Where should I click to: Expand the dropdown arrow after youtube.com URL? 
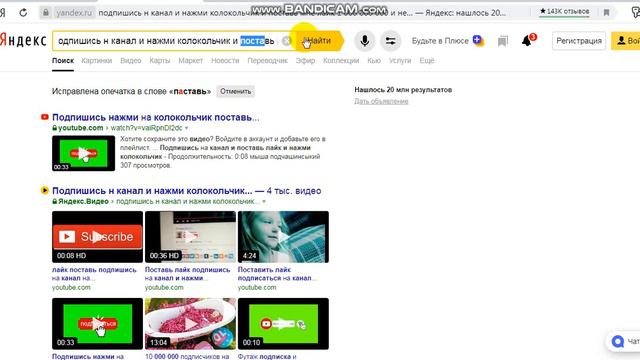click(x=187, y=128)
